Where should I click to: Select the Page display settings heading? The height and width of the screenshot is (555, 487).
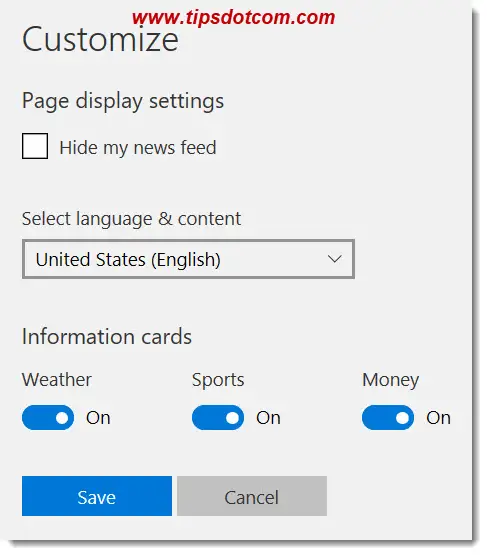tap(123, 102)
